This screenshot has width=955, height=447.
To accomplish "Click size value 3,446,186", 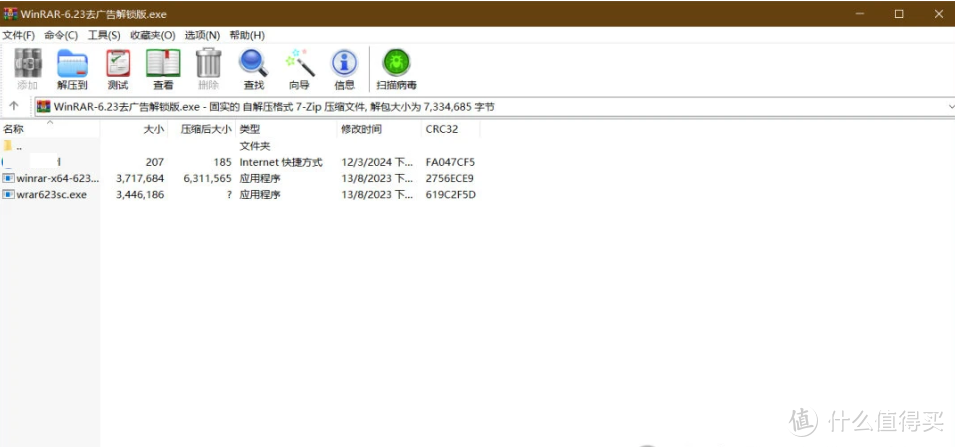I will (x=139, y=195).
